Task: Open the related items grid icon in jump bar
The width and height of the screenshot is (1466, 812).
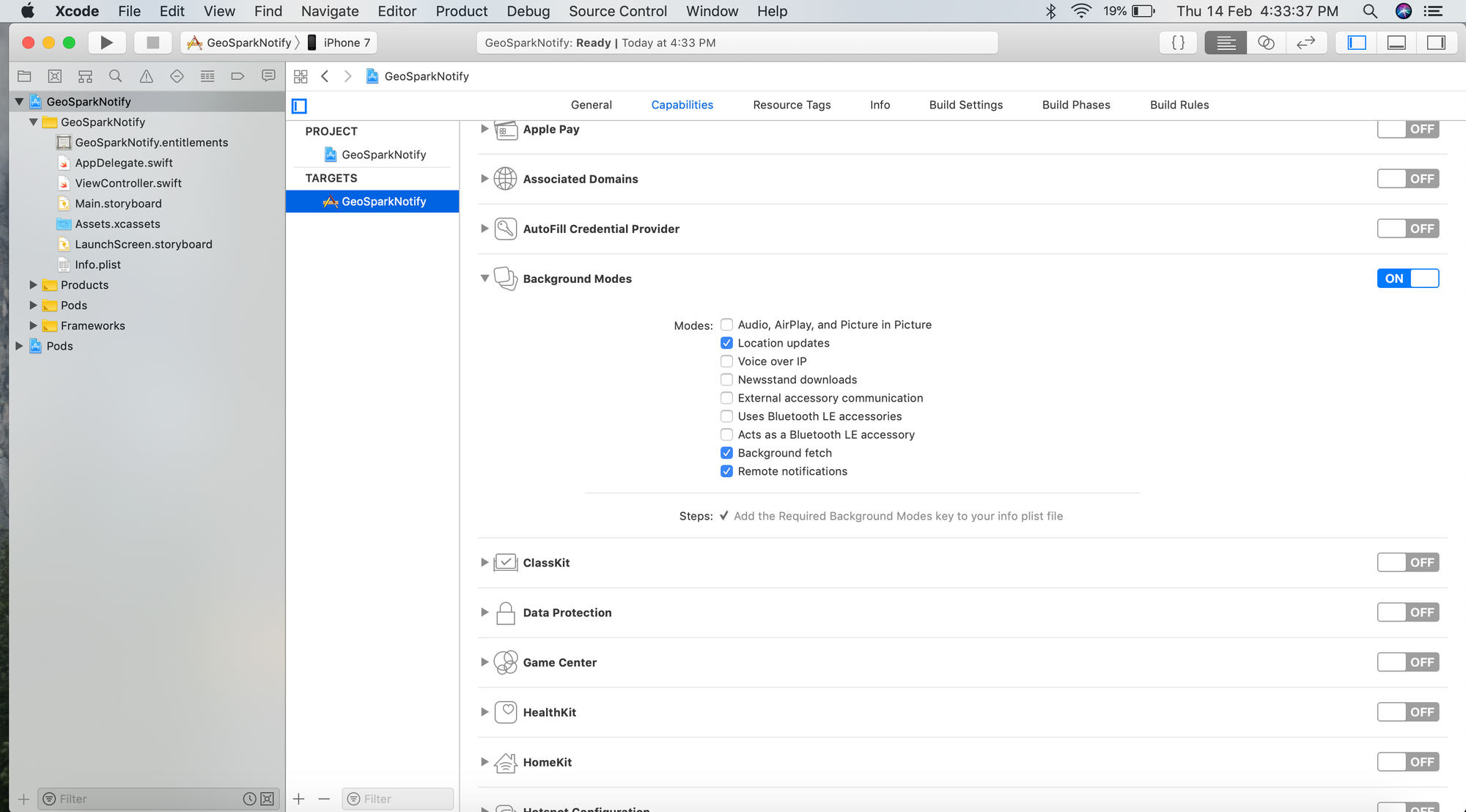Action: (x=301, y=76)
